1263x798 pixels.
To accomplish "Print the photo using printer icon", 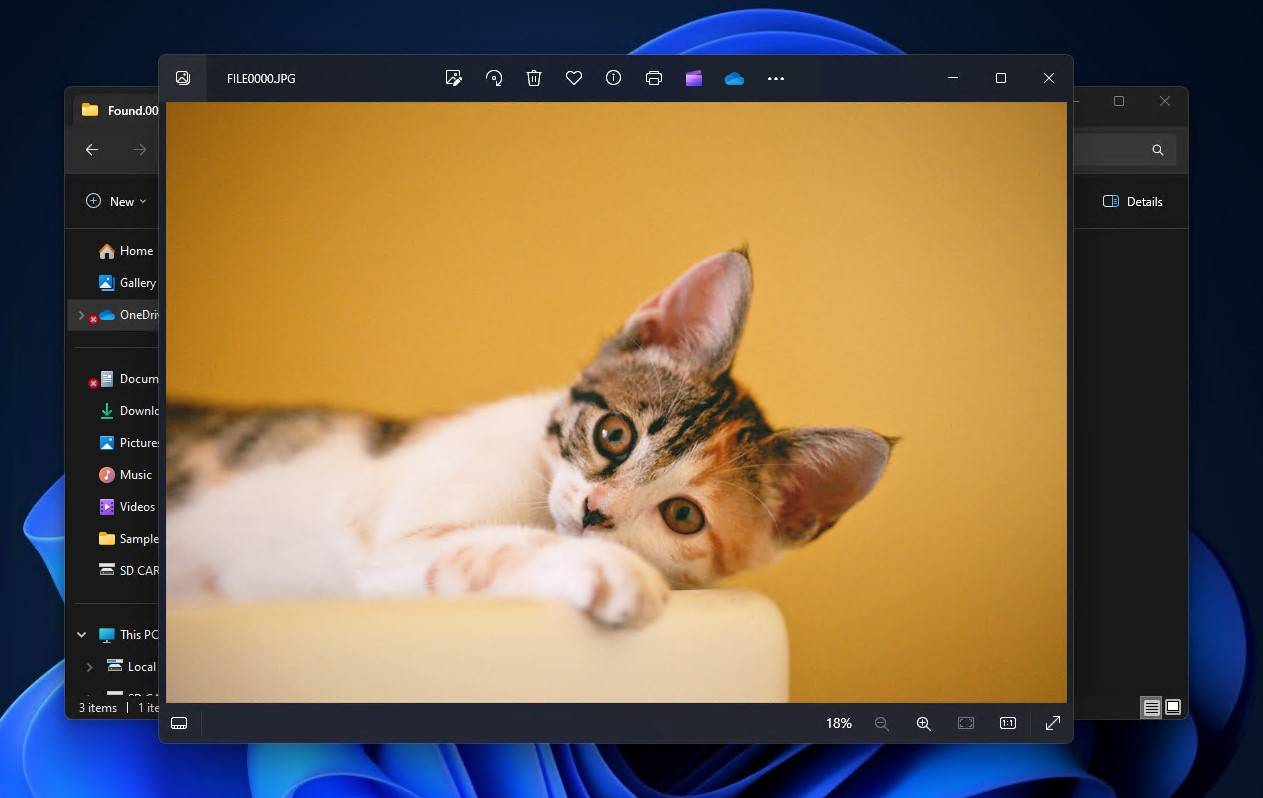I will [654, 78].
